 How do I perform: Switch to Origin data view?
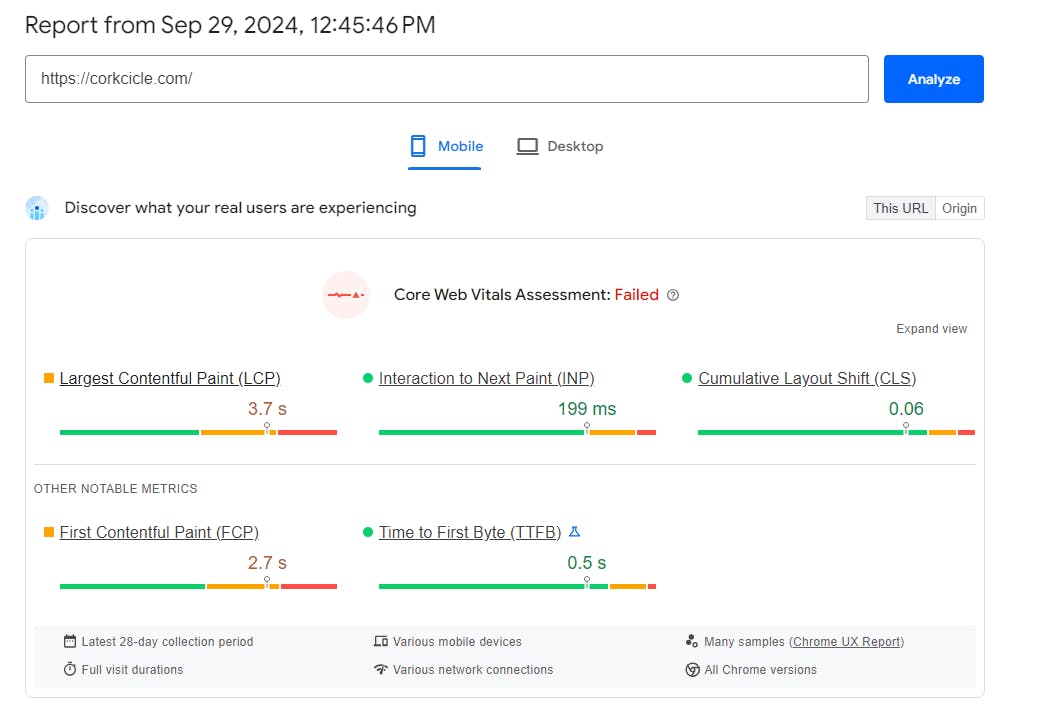tap(959, 208)
